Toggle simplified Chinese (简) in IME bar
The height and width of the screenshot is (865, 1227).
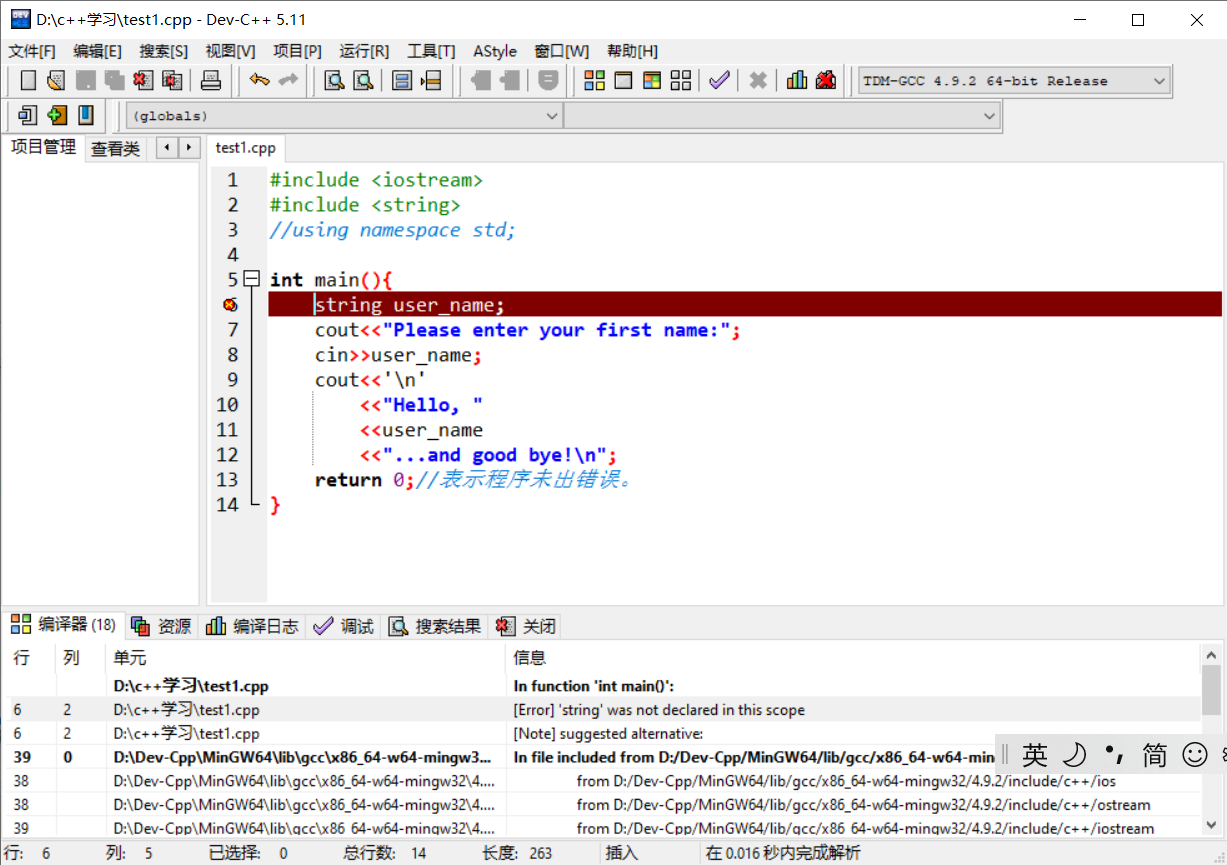point(1154,755)
